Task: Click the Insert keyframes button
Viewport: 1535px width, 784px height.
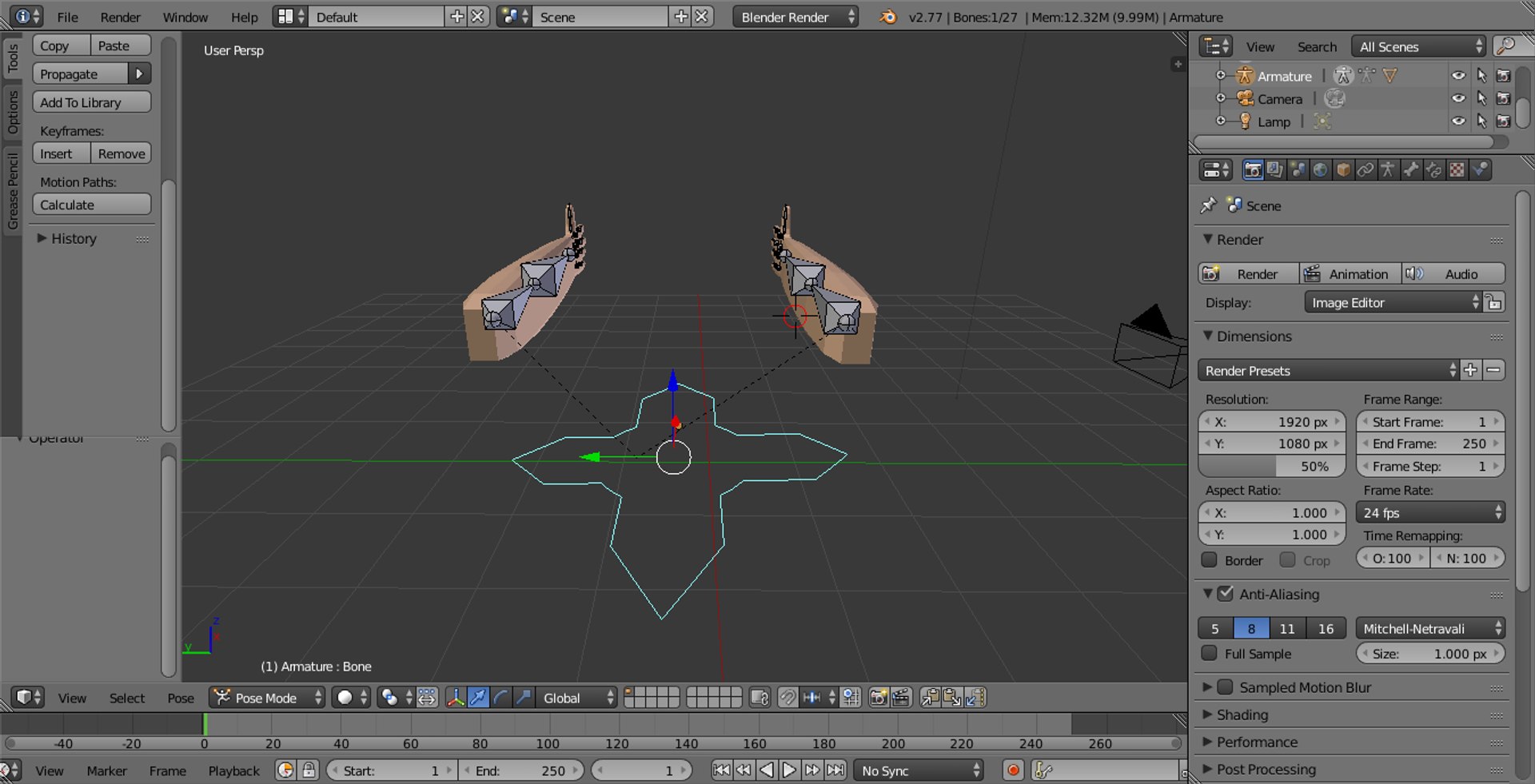Action: pyautogui.click(x=62, y=153)
